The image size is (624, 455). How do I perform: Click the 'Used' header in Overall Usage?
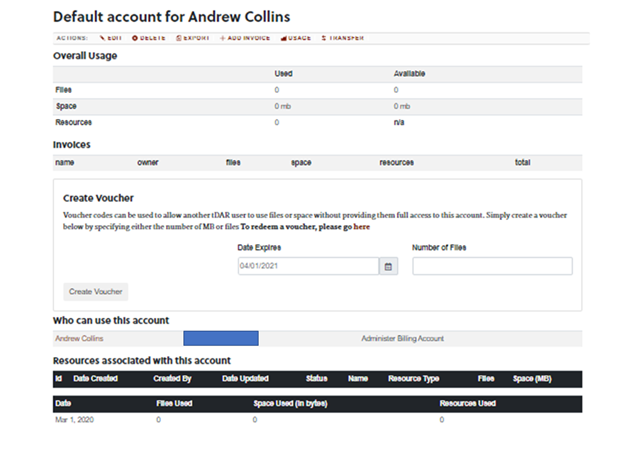point(283,74)
